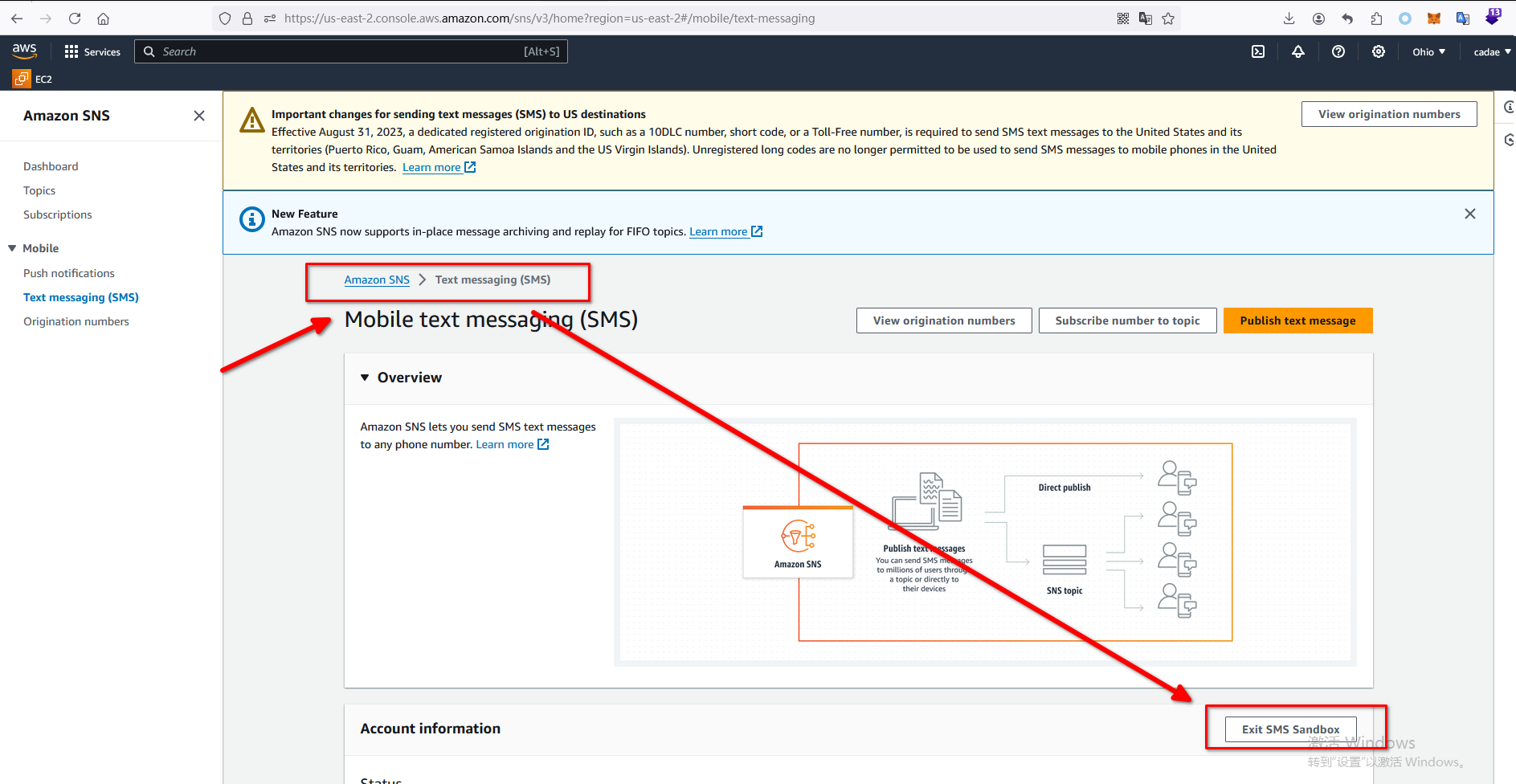1516x784 pixels.
Task: Open Topics in the sidebar
Action: 39,190
